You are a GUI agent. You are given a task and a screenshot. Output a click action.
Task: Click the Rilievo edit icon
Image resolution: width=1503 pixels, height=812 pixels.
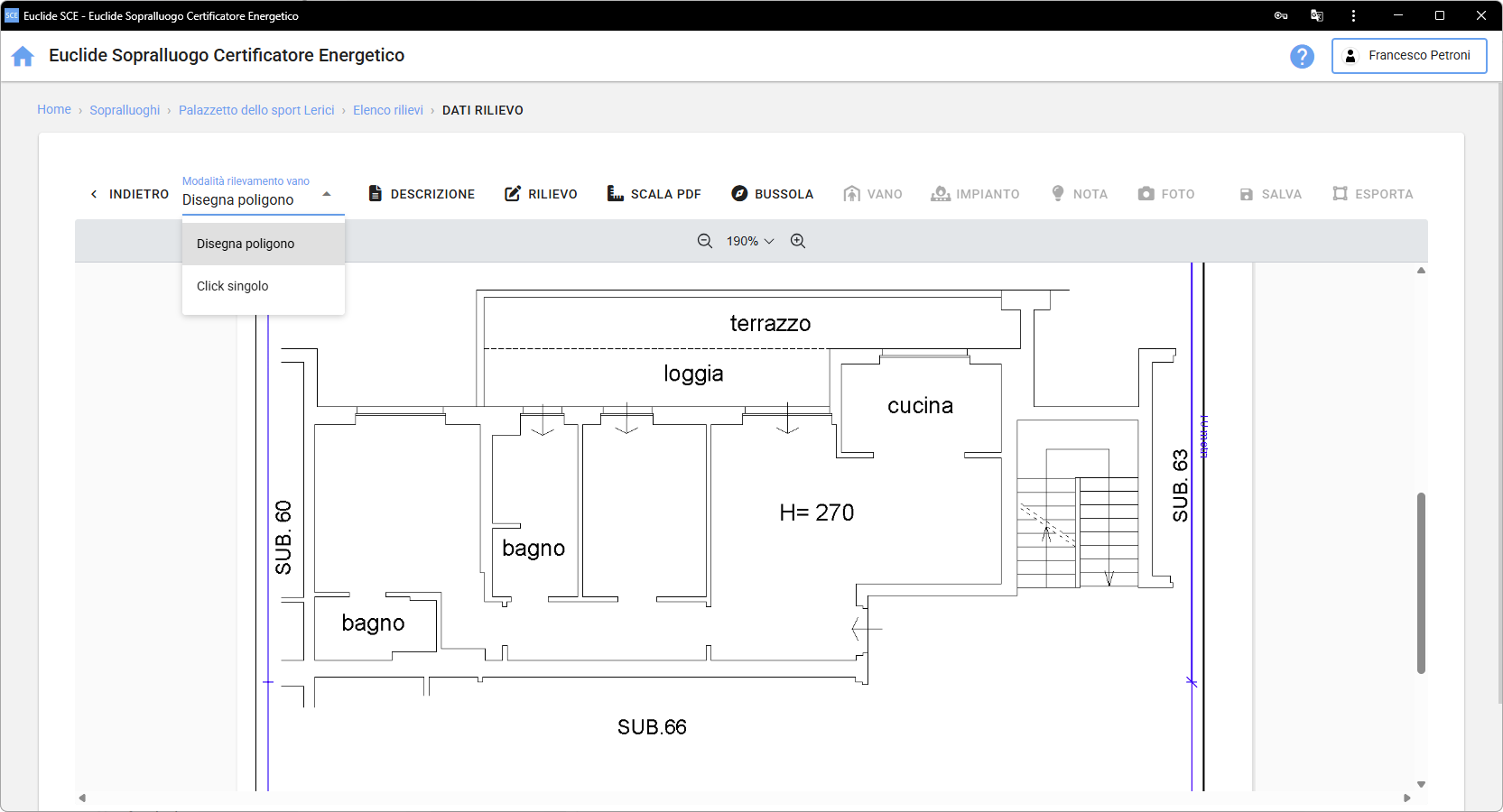pyautogui.click(x=513, y=194)
